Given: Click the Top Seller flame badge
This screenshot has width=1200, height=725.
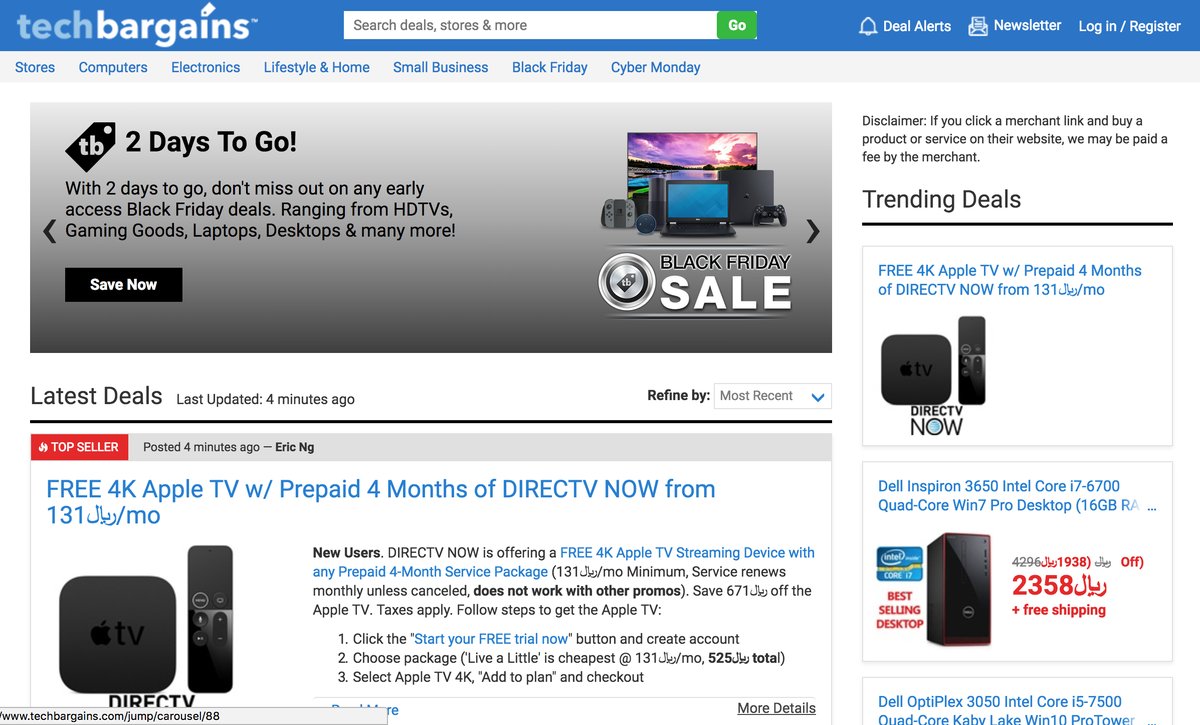Looking at the screenshot, I should [x=80, y=447].
